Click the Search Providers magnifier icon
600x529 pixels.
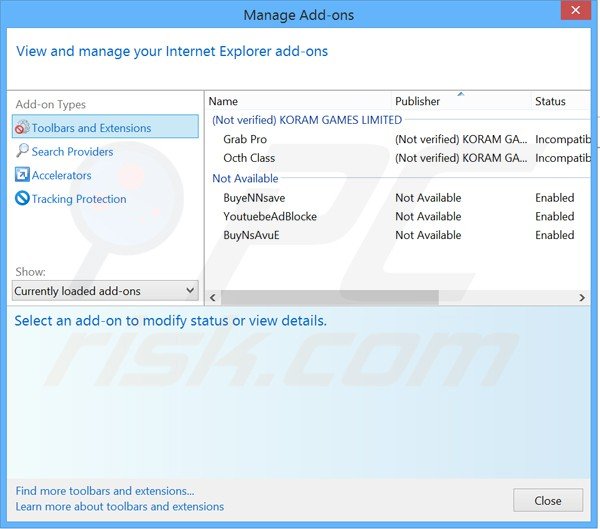(x=22, y=151)
